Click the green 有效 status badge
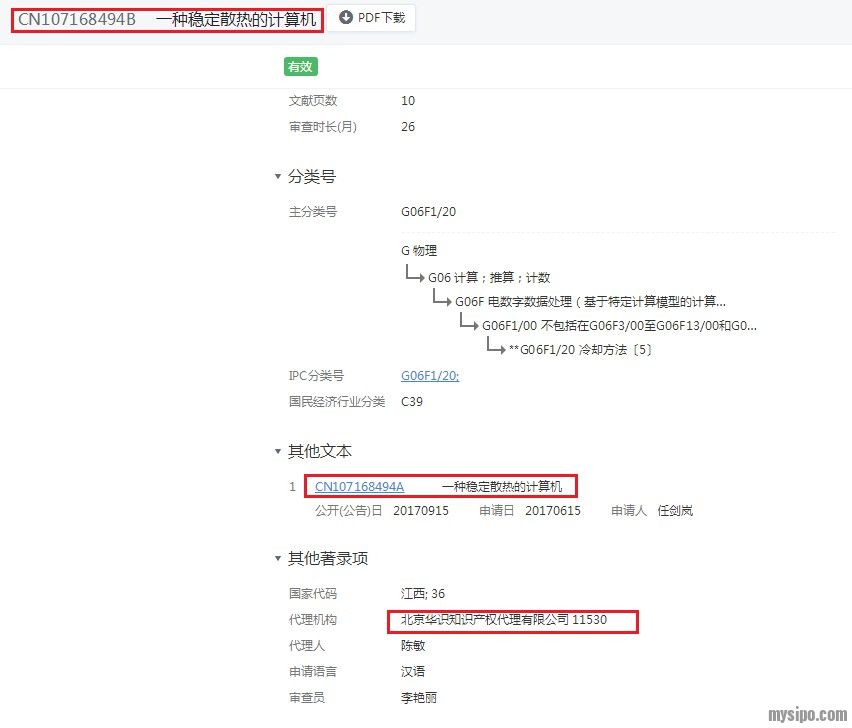This screenshot has width=852, height=728. coord(301,67)
